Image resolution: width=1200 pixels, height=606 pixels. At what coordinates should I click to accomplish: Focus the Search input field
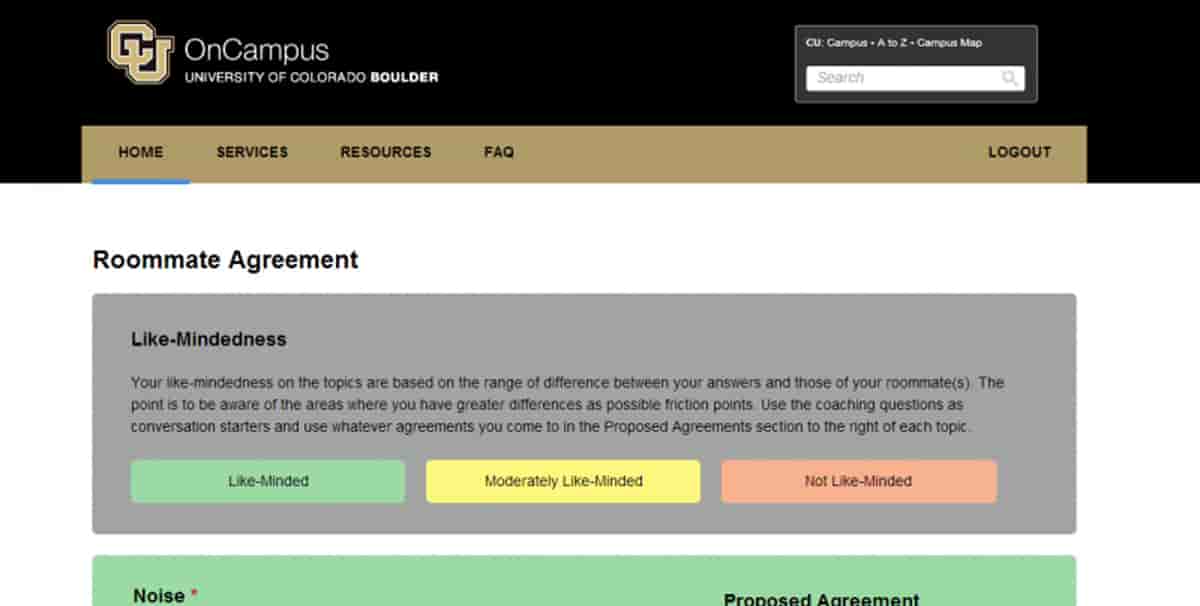coord(900,78)
